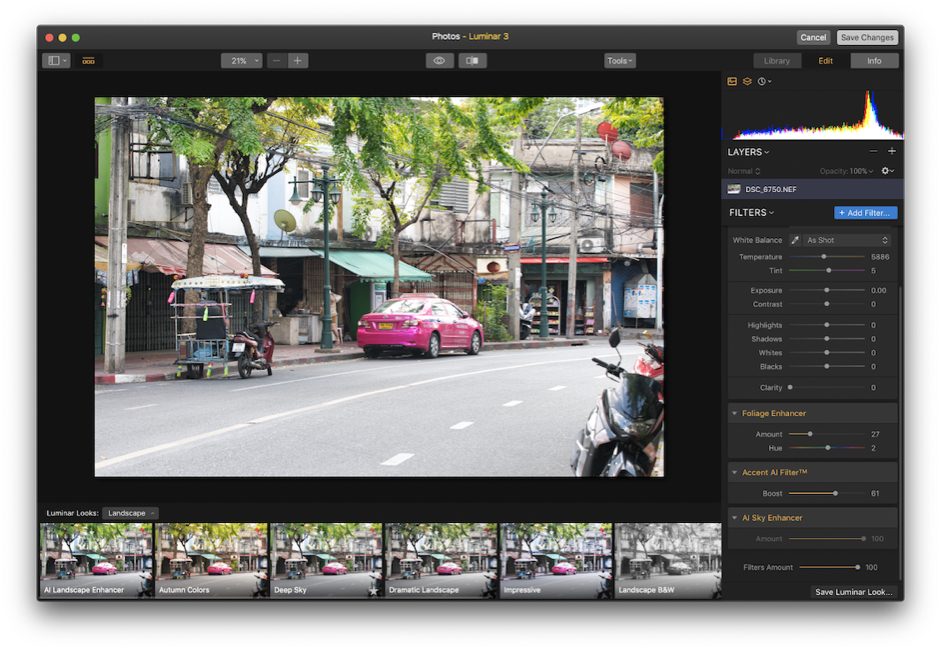Open the sidebar layout dropdown icon

(x=56, y=61)
